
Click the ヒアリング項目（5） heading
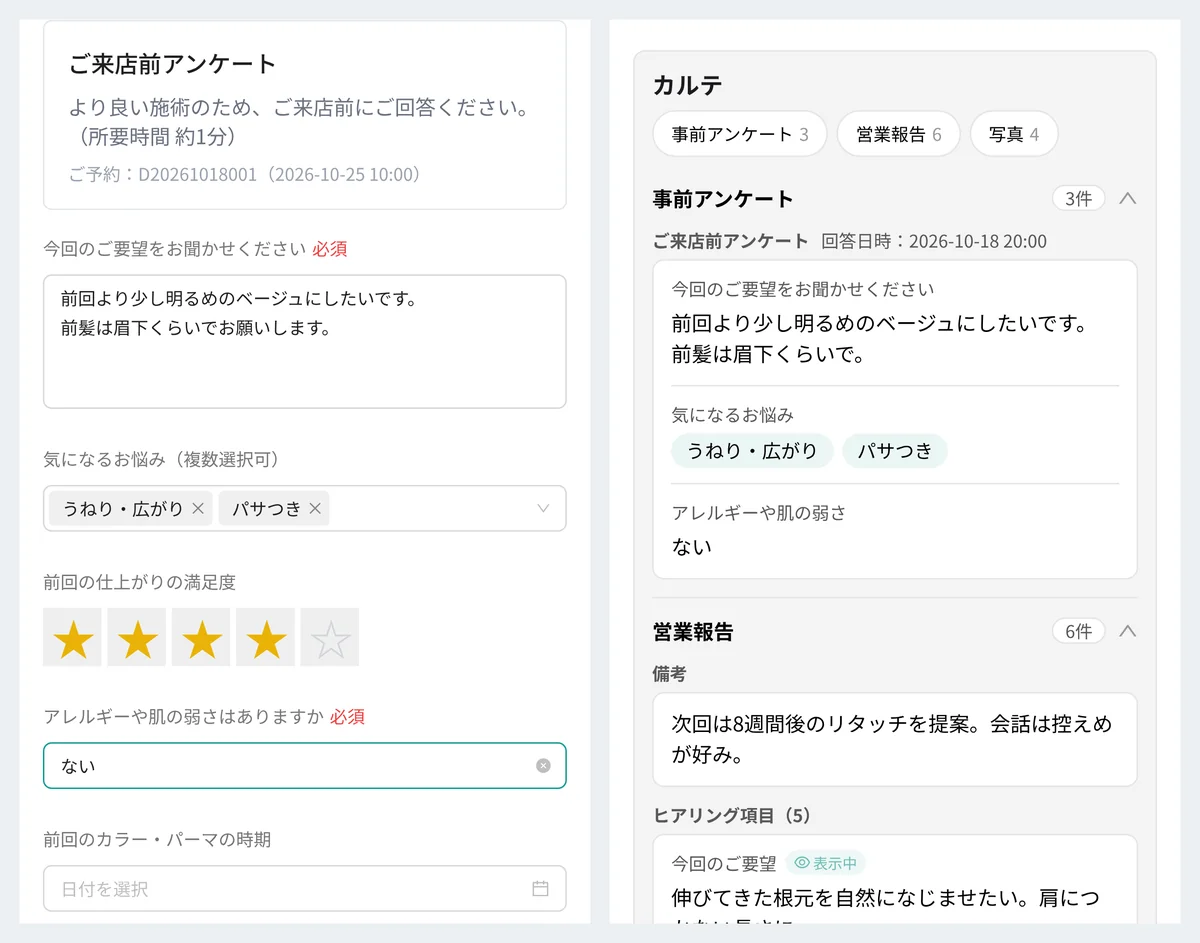coord(733,815)
